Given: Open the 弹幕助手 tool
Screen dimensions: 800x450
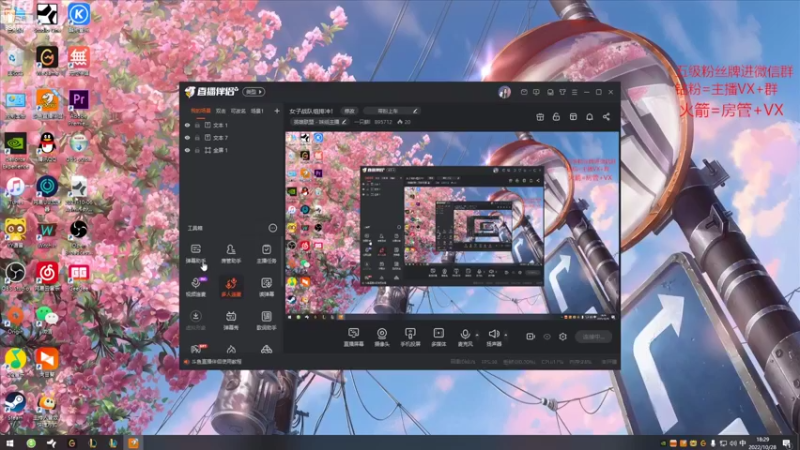Looking at the screenshot, I should click(x=195, y=254).
